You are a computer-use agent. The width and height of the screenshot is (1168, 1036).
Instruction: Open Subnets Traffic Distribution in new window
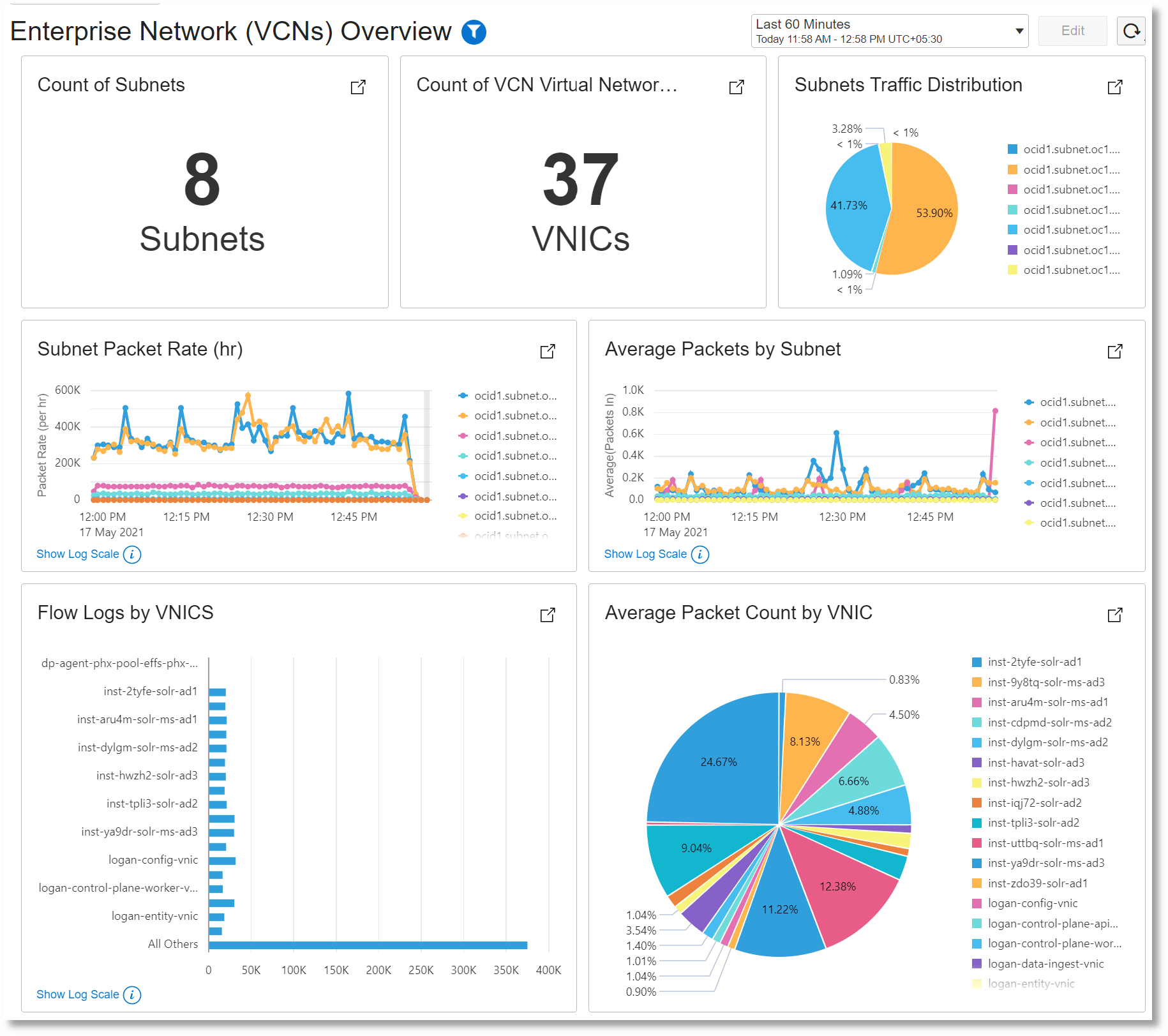(1114, 87)
